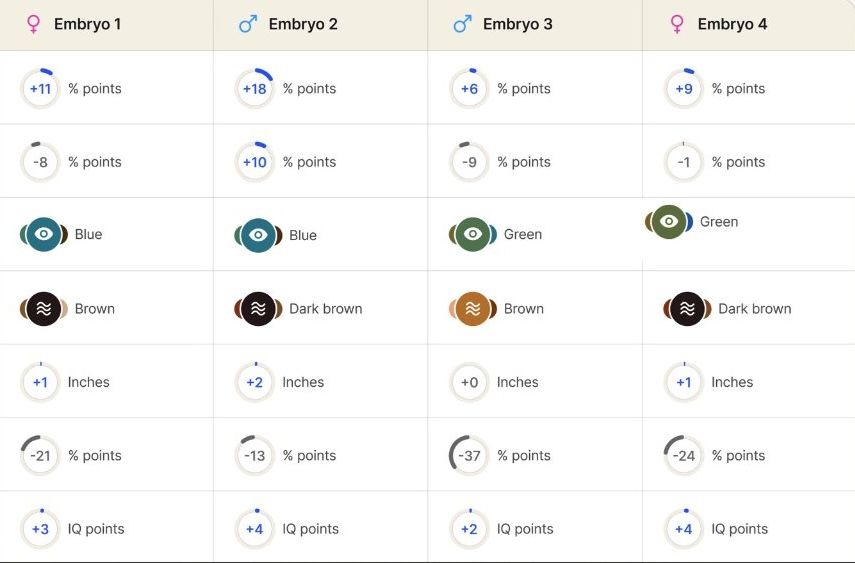Click the -8 % points gauge for Embryo 1
The height and width of the screenshot is (563, 855).
(40, 162)
